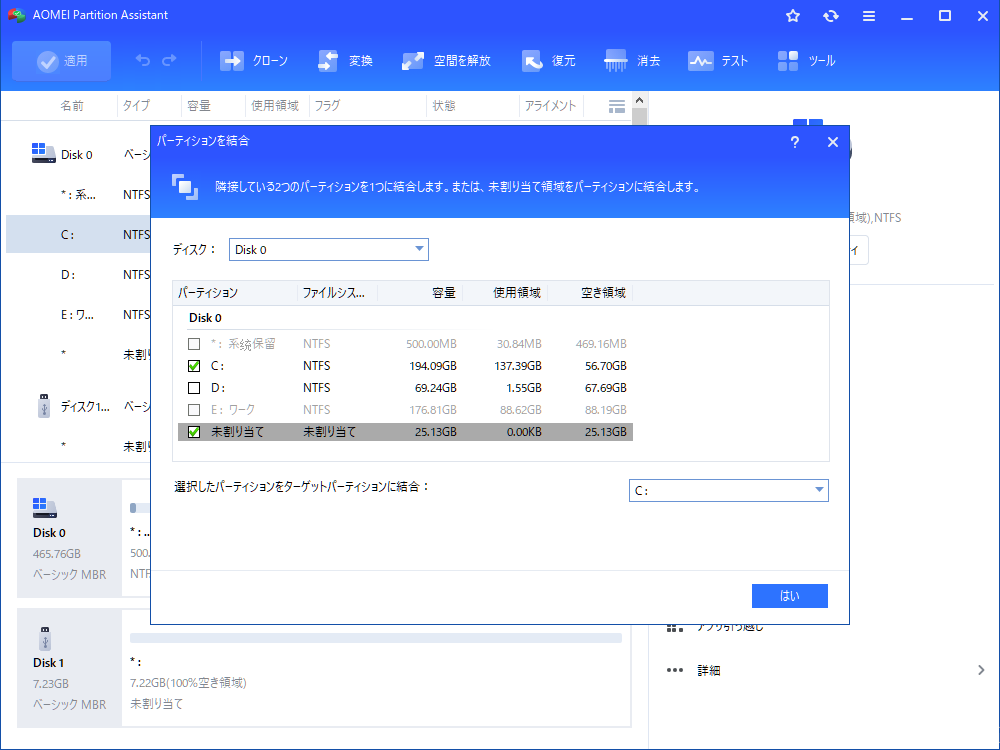Uncheck the 未割り当て partition checkbox
This screenshot has height=750, width=1000.
[x=194, y=432]
